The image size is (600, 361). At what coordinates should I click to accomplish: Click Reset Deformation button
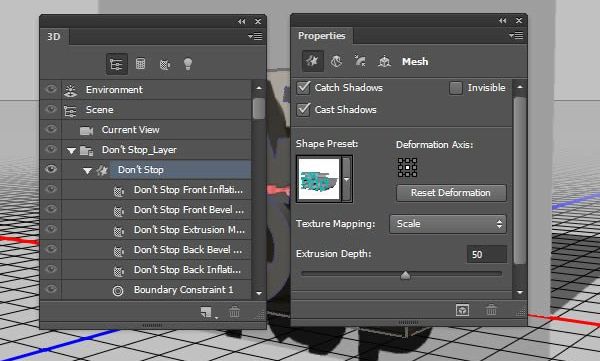pyautogui.click(x=451, y=193)
